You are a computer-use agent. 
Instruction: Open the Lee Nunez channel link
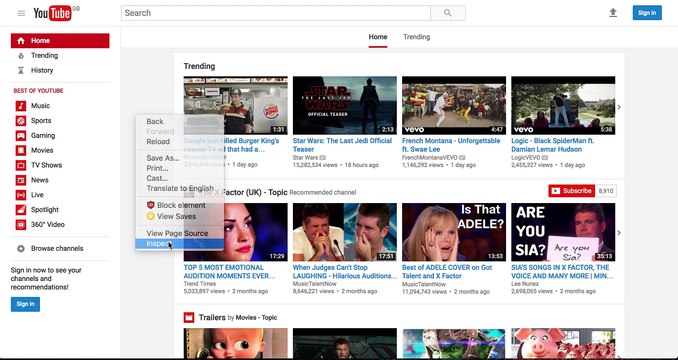click(x=525, y=284)
